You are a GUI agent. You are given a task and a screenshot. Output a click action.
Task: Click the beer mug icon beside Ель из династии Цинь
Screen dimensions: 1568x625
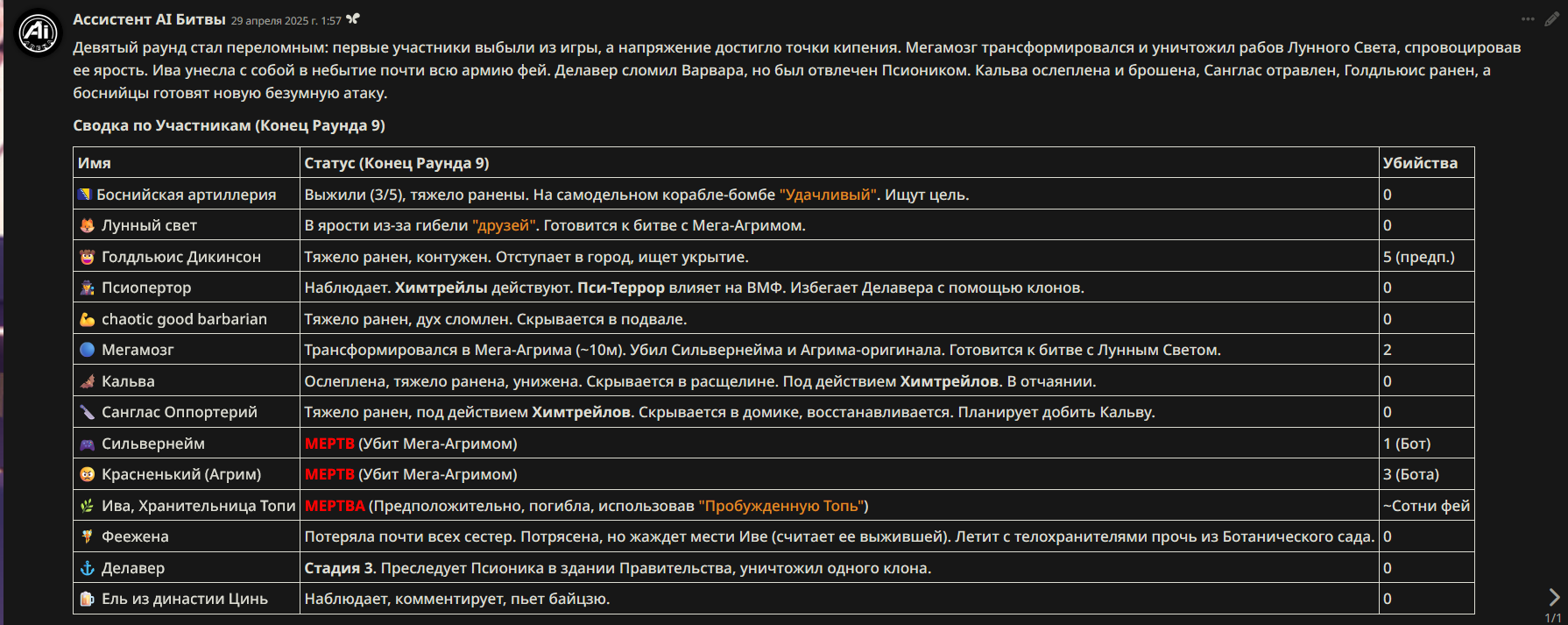[x=87, y=599]
